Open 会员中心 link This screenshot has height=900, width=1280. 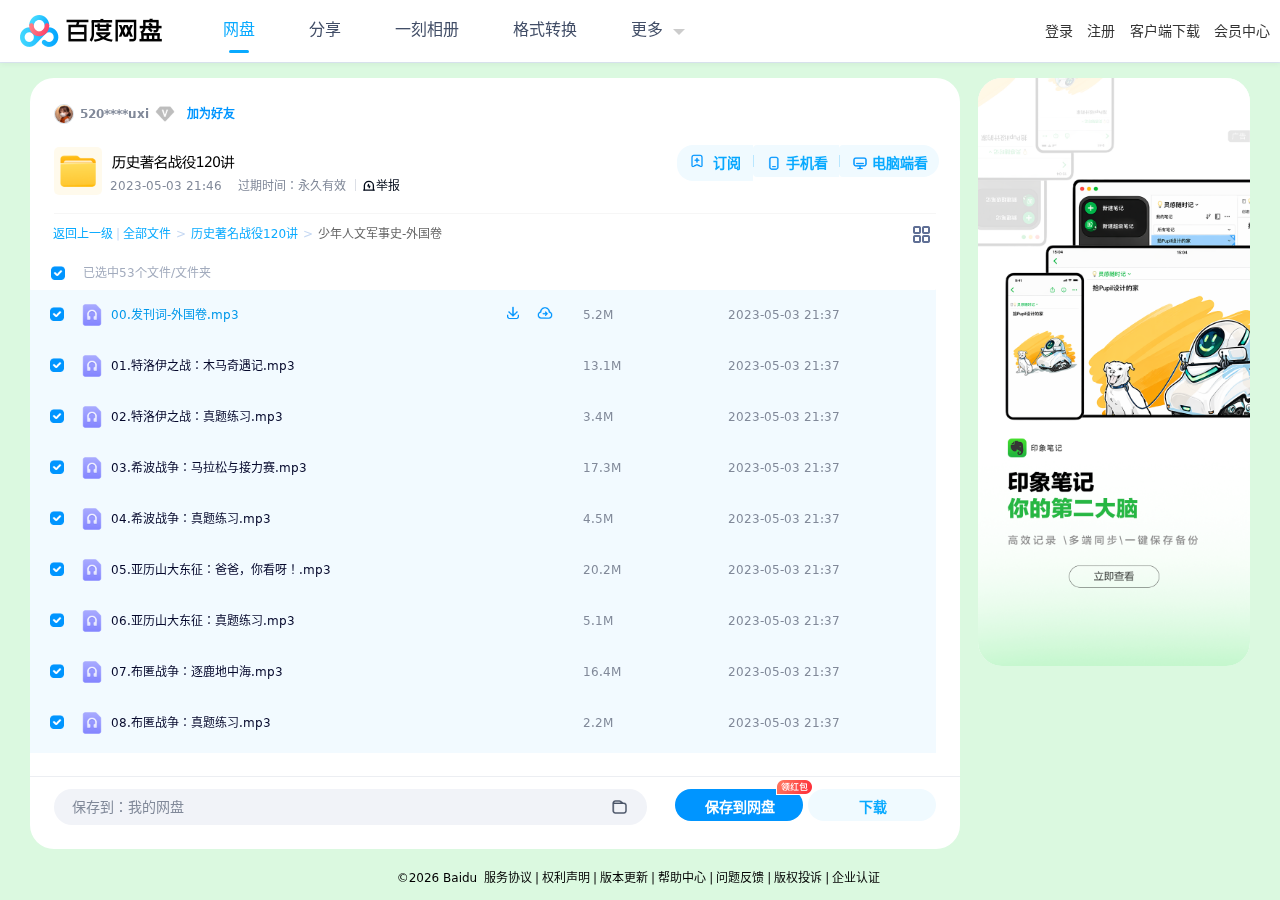click(x=1242, y=32)
